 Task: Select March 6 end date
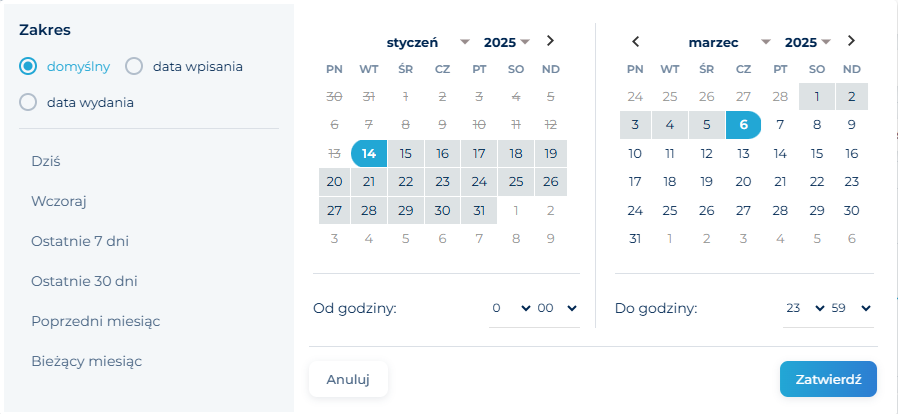(x=743, y=125)
